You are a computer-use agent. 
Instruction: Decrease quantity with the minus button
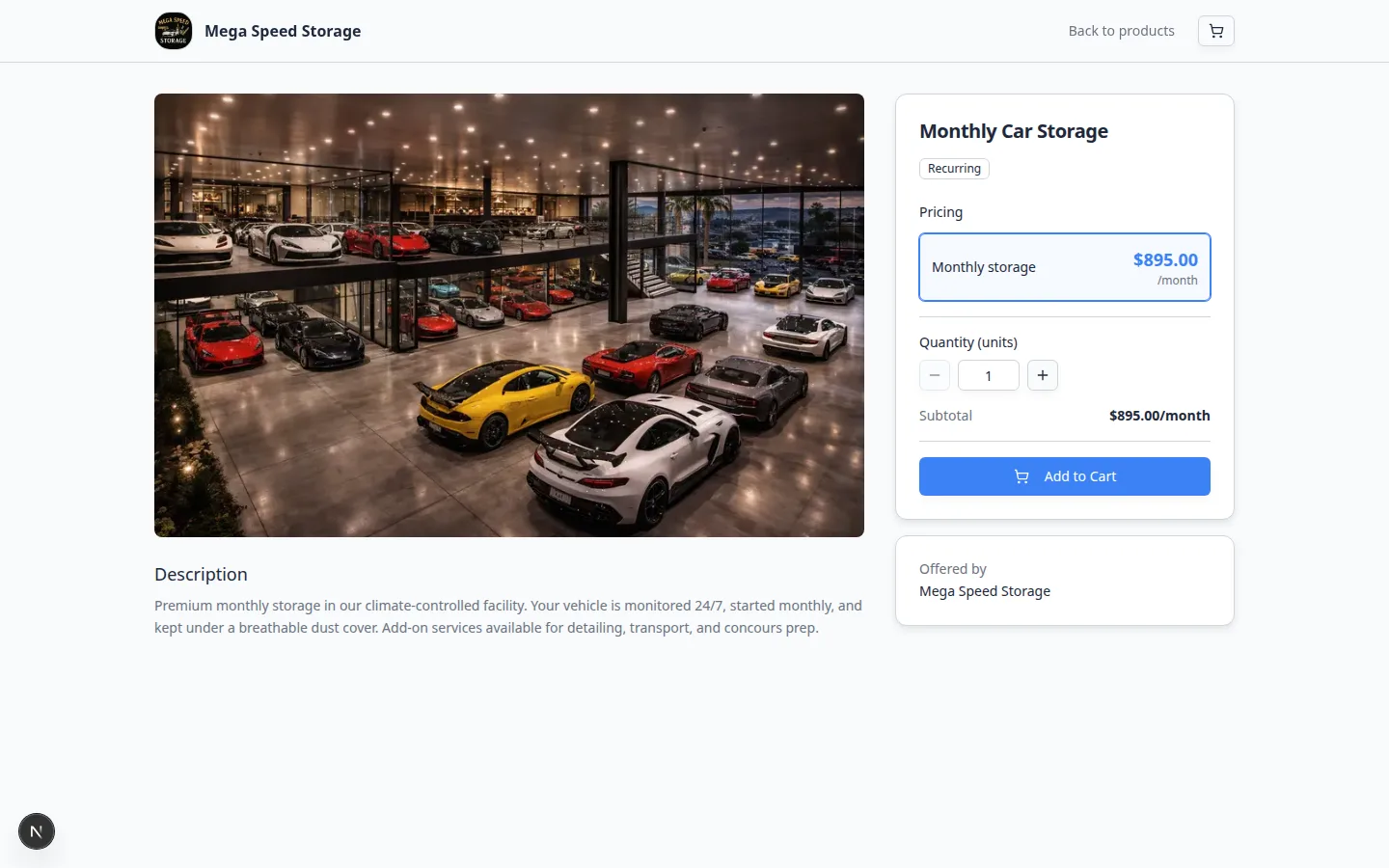coord(935,375)
